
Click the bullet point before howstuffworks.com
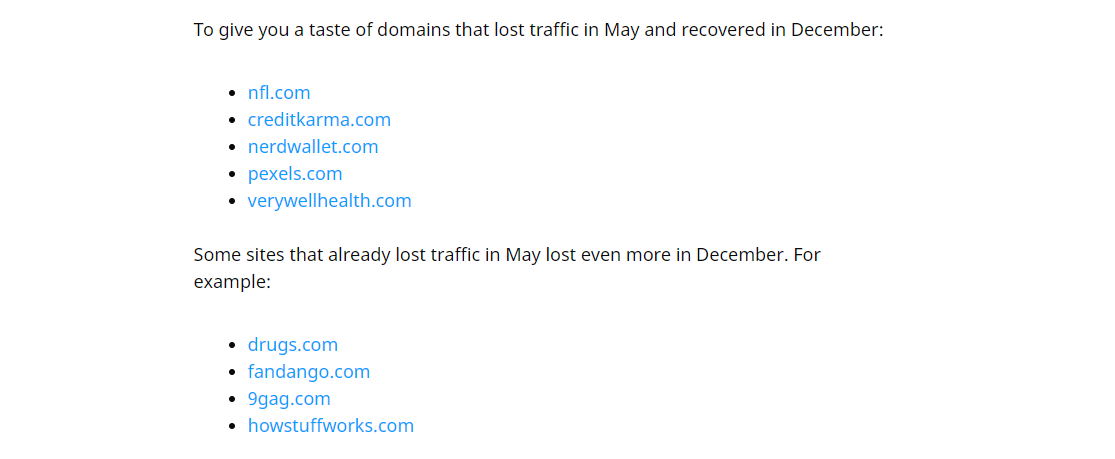pyautogui.click(x=233, y=427)
